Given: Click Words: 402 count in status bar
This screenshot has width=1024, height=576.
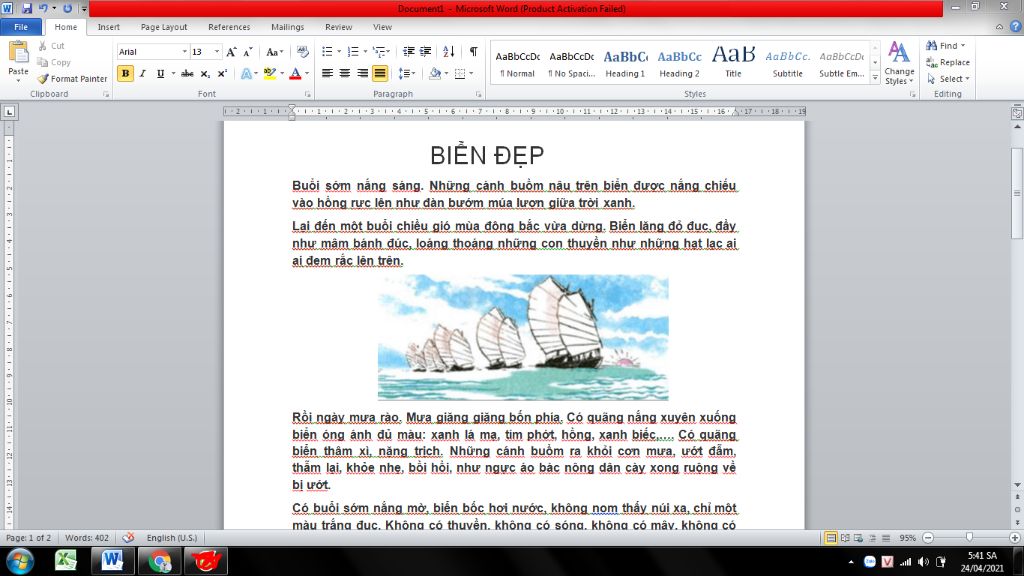Looking at the screenshot, I should click(x=87, y=537).
